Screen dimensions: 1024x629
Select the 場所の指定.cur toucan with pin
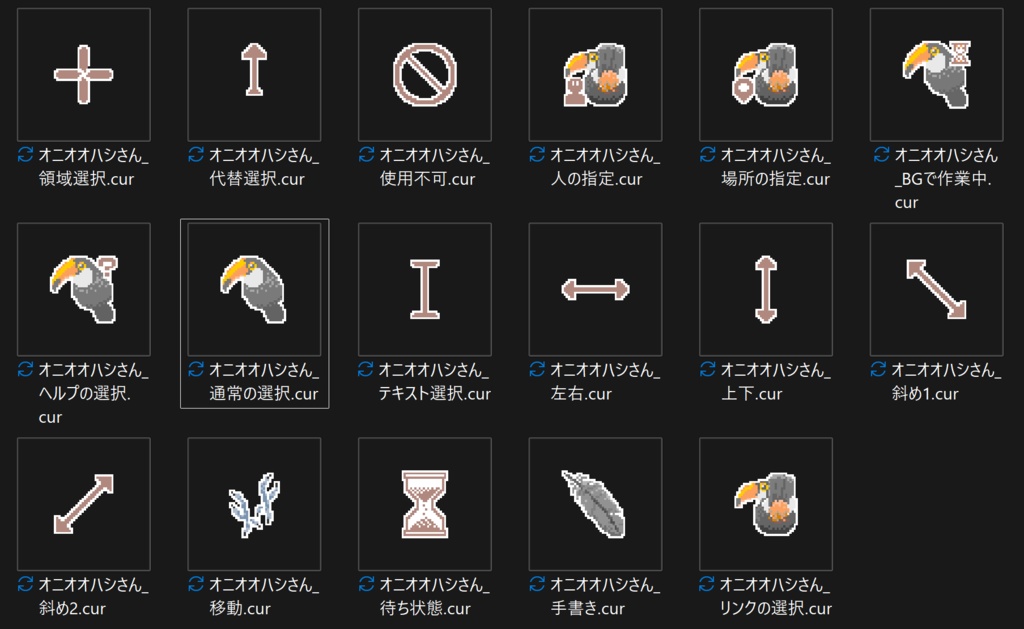[765, 74]
